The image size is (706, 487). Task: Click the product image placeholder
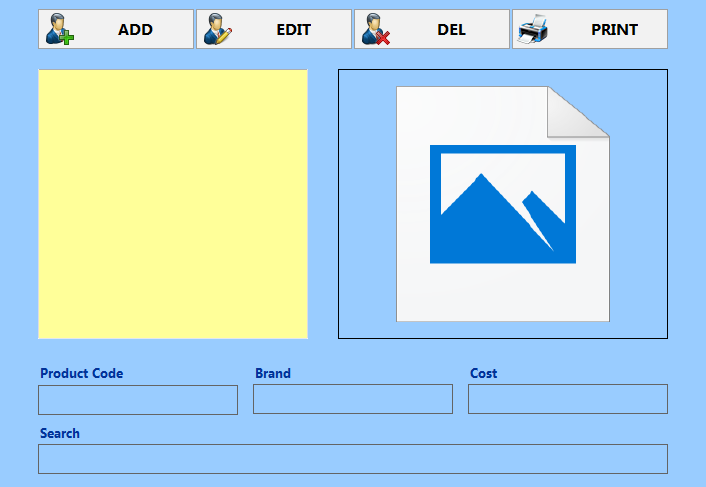coord(503,204)
